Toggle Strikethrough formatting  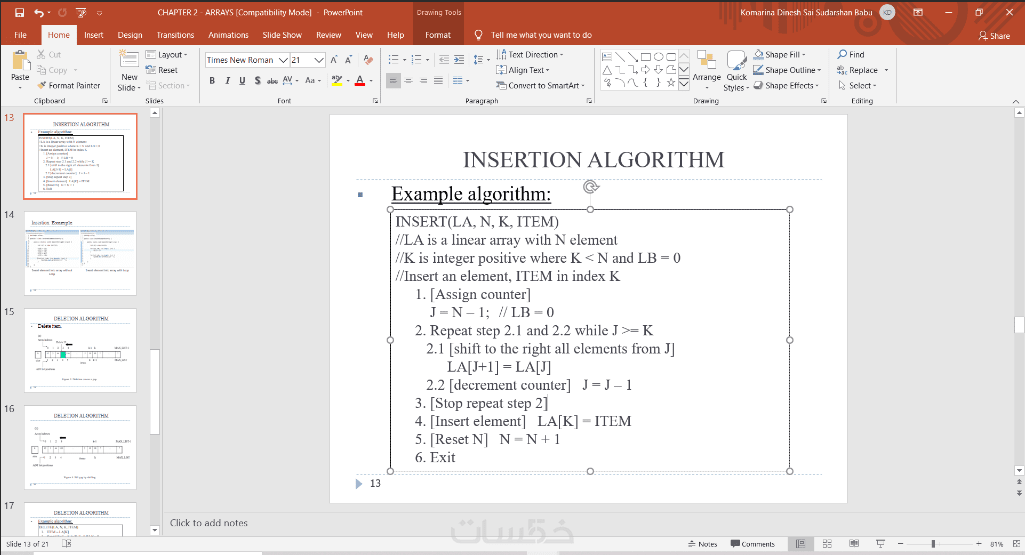tap(272, 80)
